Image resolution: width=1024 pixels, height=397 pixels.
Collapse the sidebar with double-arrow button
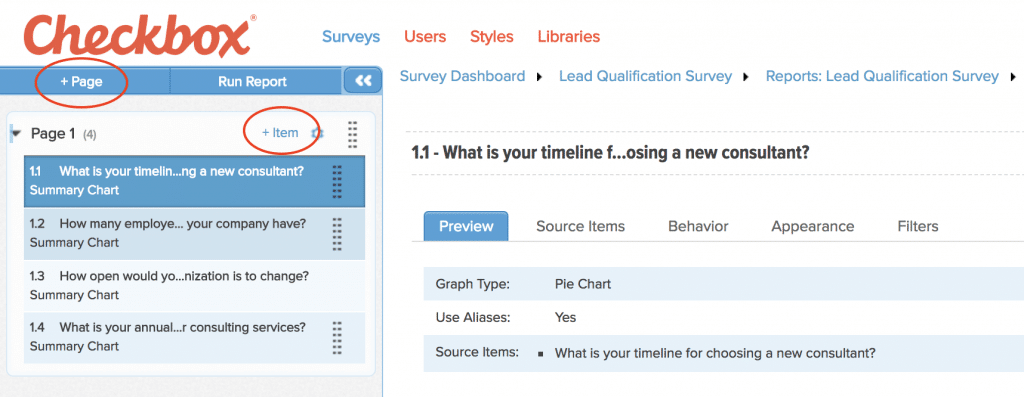(363, 81)
